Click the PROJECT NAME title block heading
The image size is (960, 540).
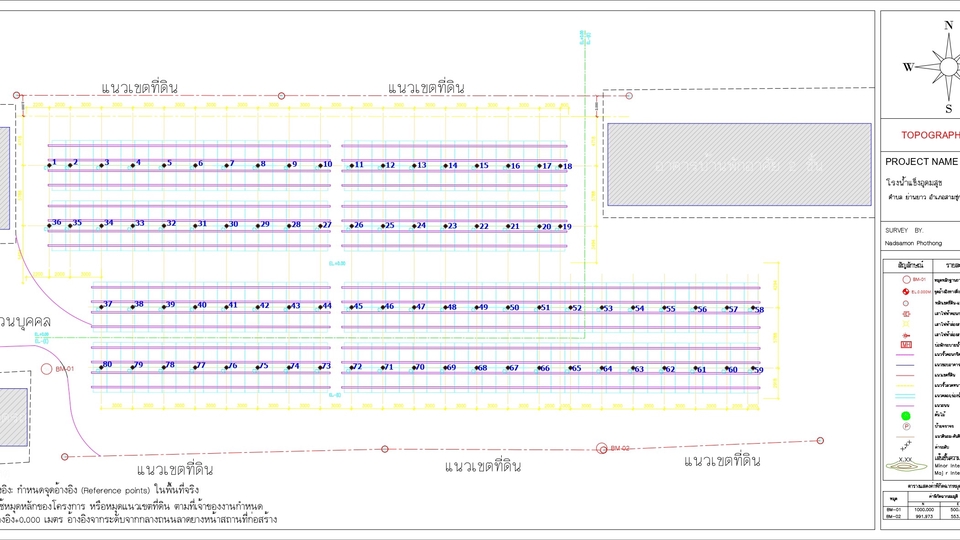point(921,161)
